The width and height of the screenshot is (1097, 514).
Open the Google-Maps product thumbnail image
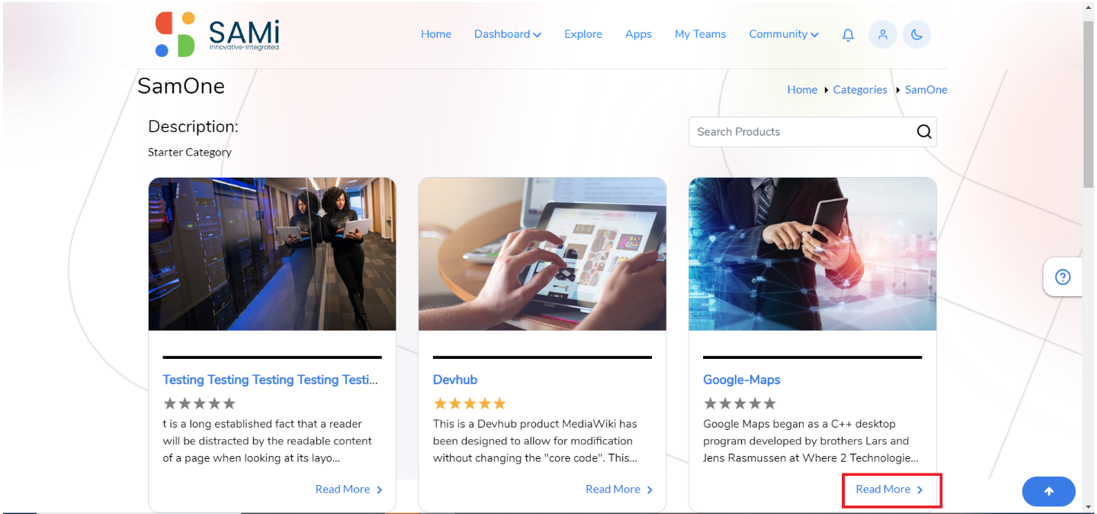point(812,254)
